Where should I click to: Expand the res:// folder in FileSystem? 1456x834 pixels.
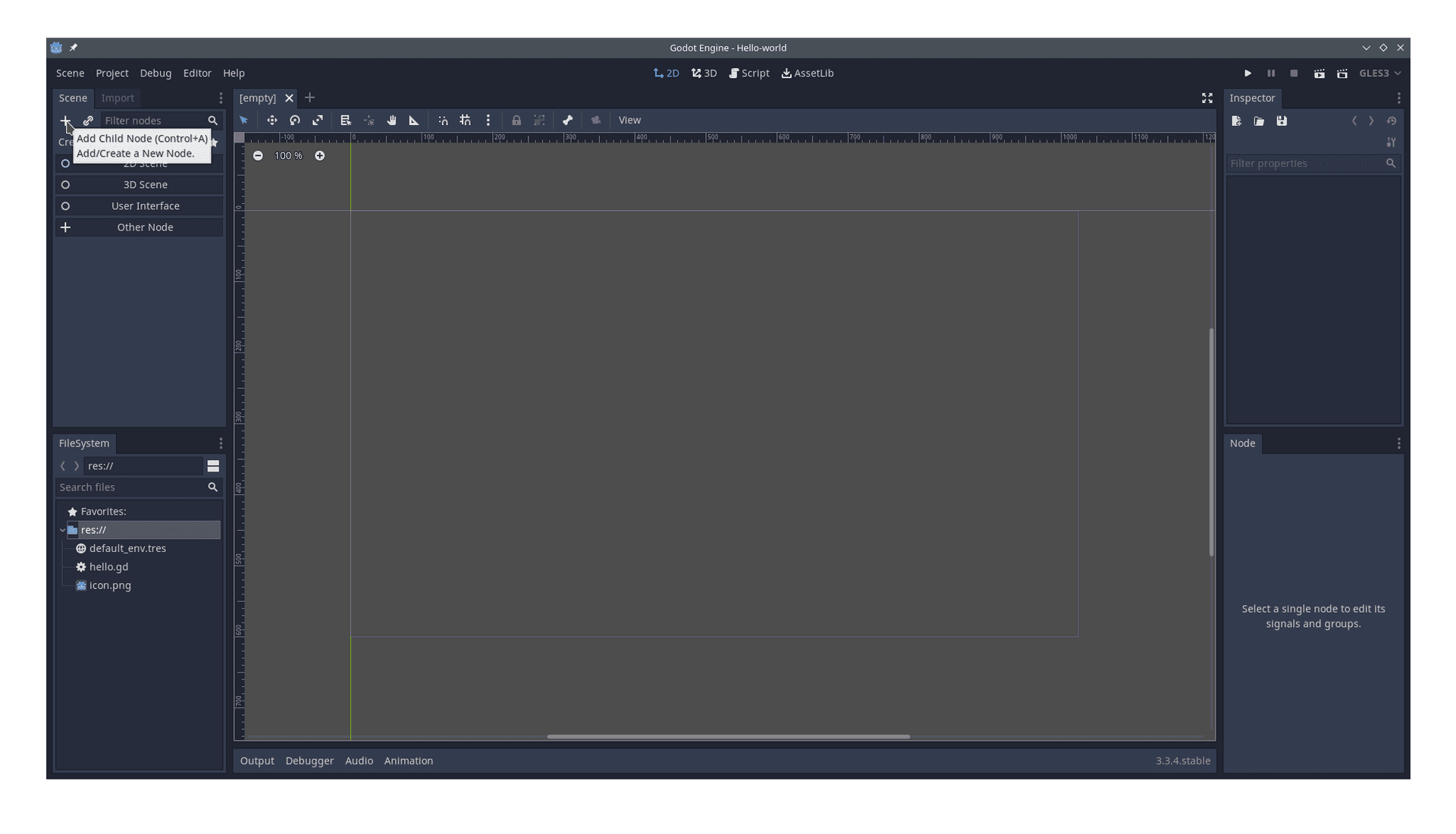[62, 529]
